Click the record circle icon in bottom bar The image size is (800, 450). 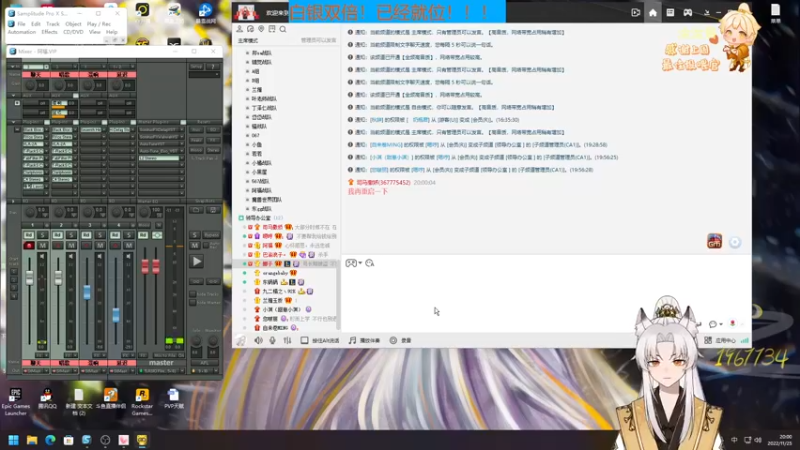[393, 340]
